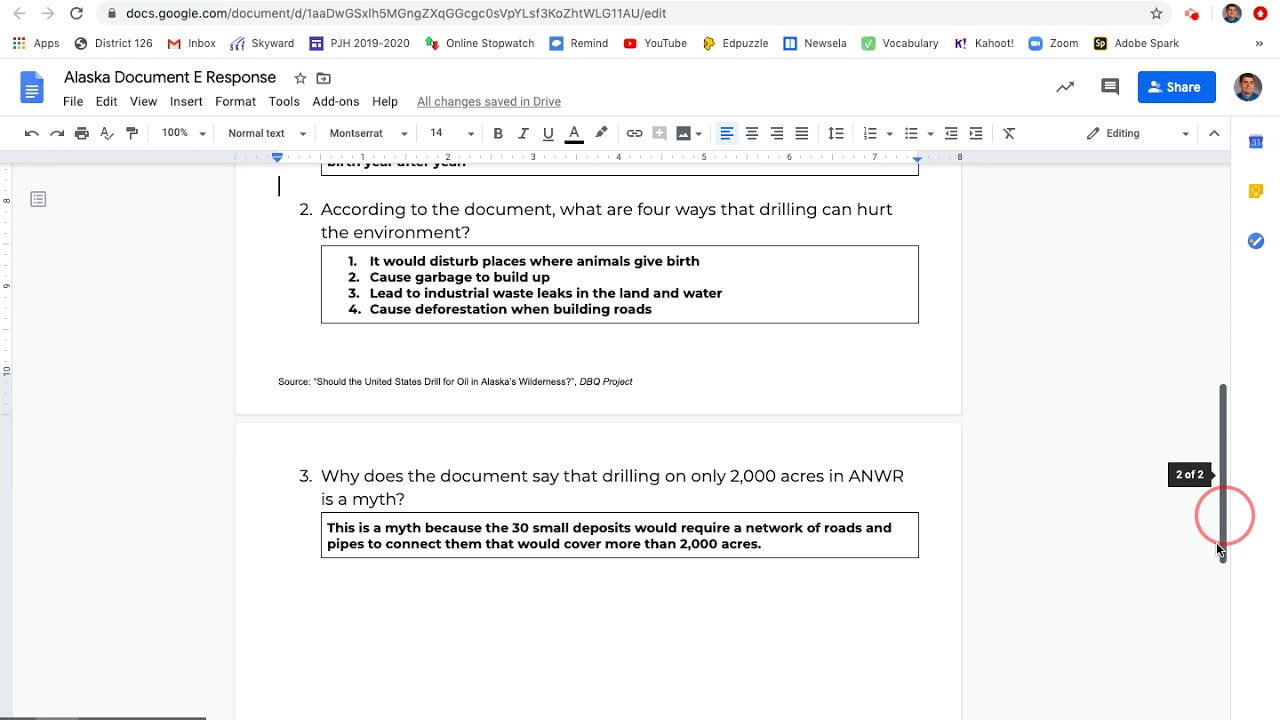Viewport: 1280px width, 720px height.
Task: Run spelling and grammar check icon
Action: coord(107,133)
